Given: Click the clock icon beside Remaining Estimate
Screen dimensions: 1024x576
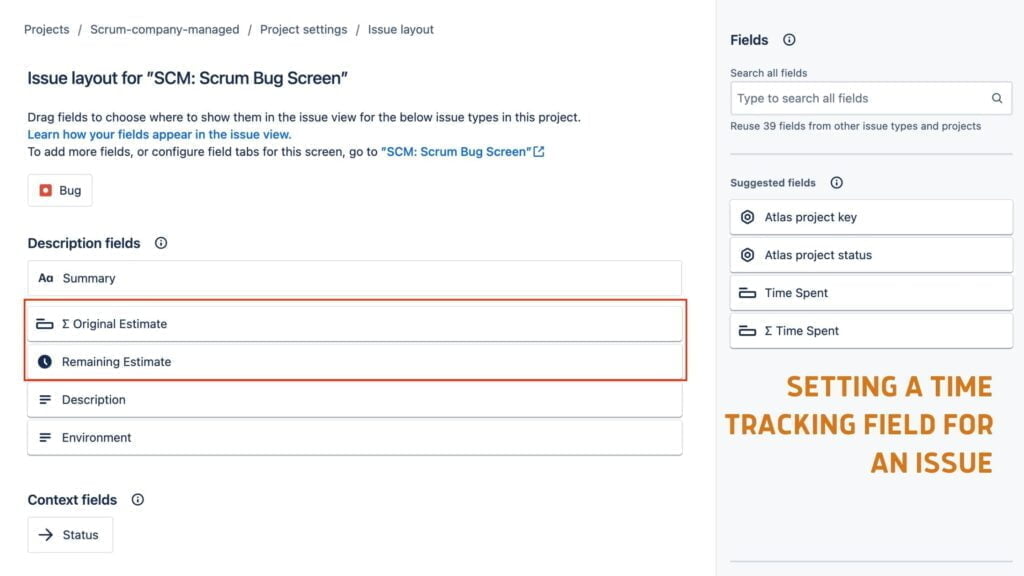Looking at the screenshot, I should (x=47, y=361).
